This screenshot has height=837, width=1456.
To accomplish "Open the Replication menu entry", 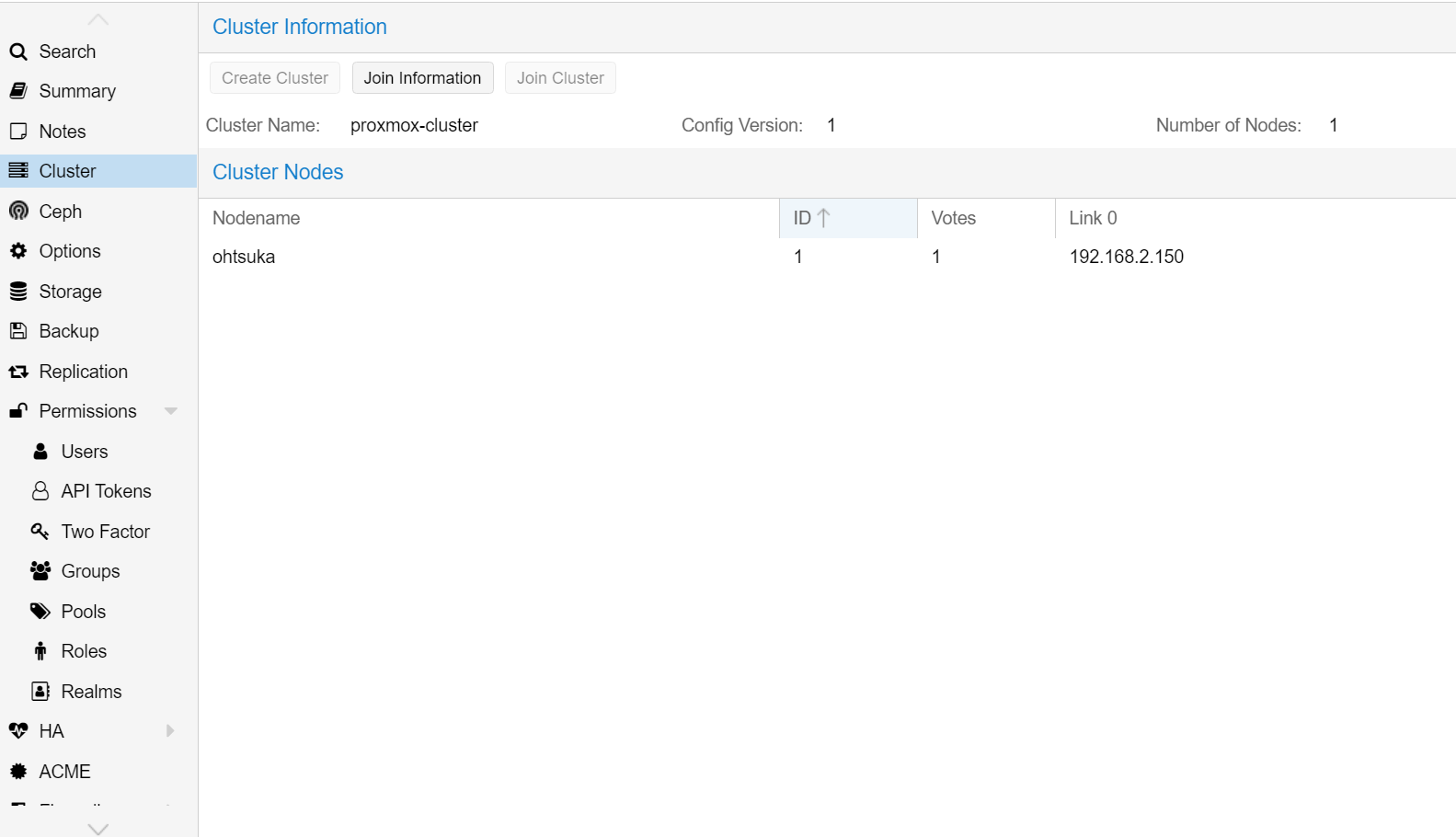I will coord(98,372).
